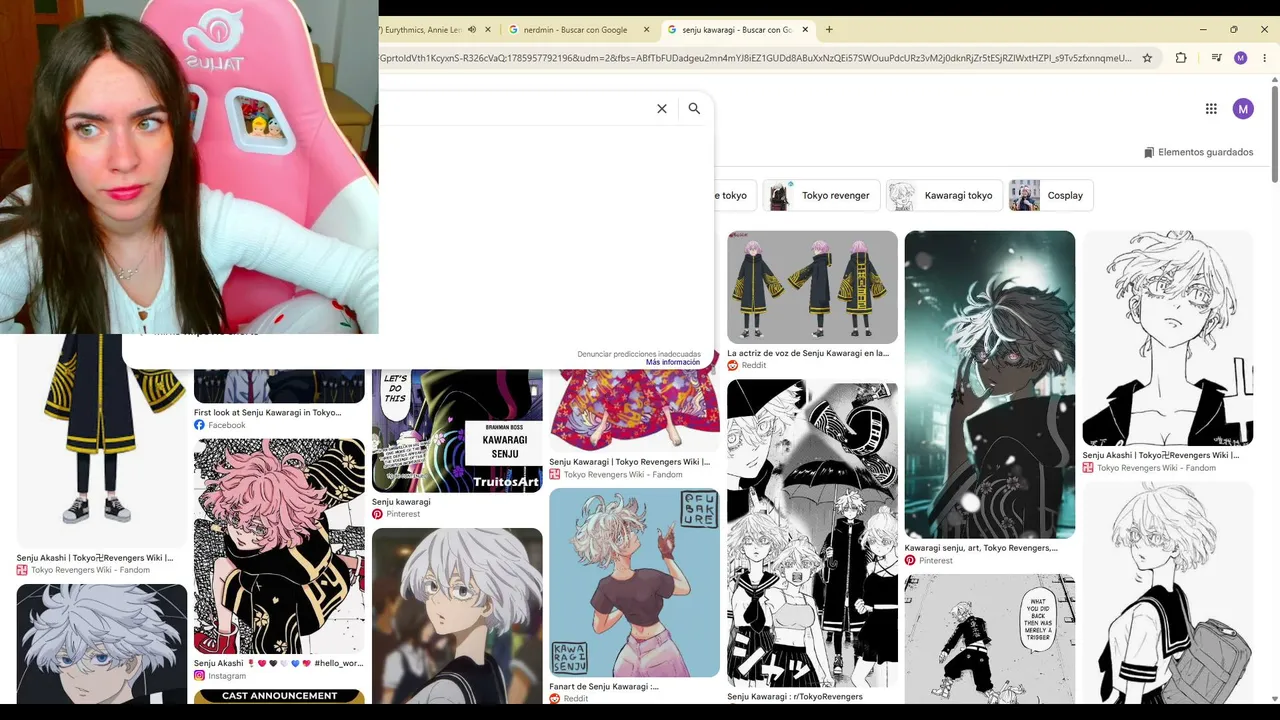Filter results by Kawaragi tokyo chip
Image resolution: width=1280 pixels, height=720 pixels.
pyautogui.click(x=944, y=196)
